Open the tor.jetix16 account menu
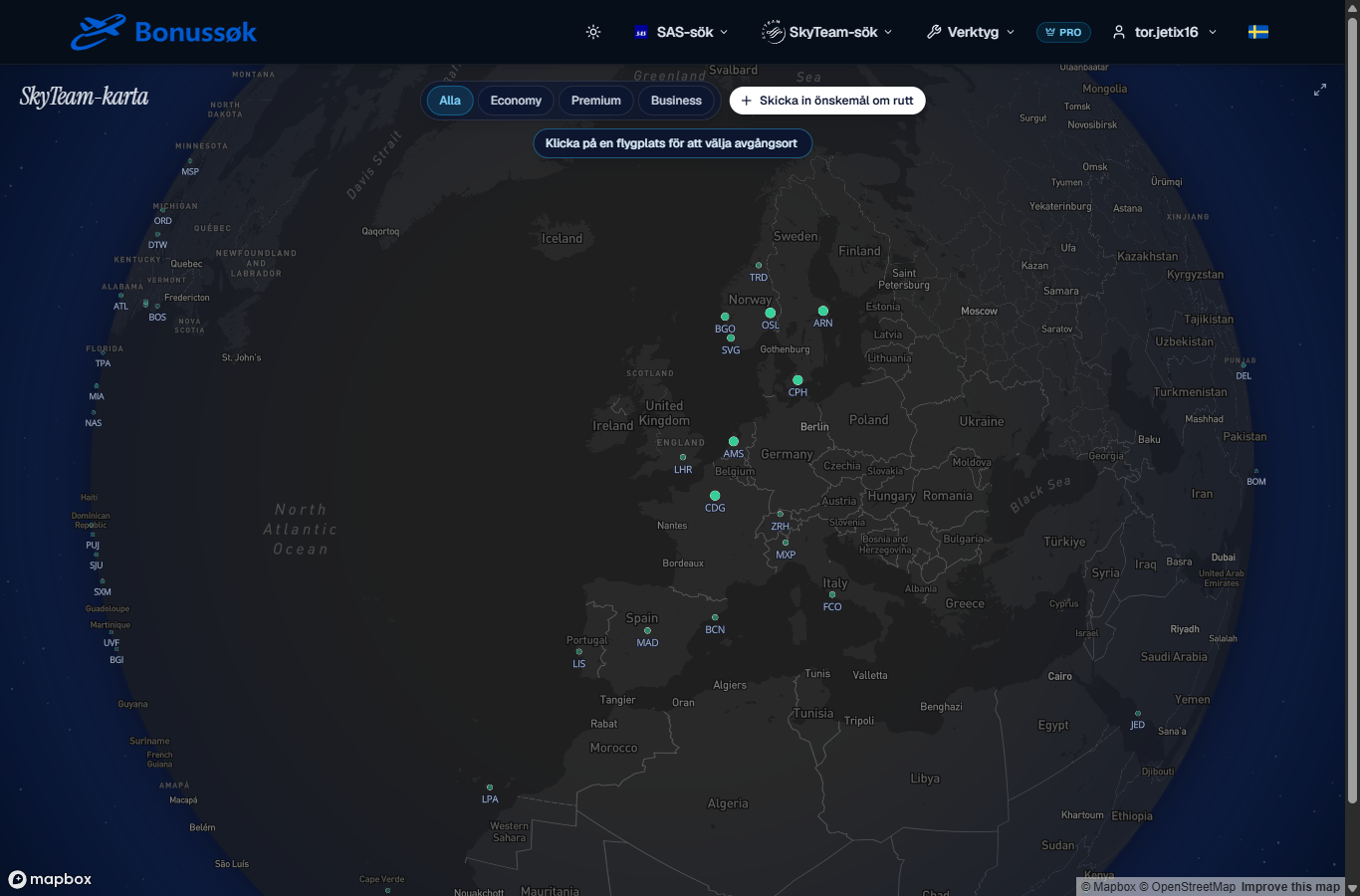 tap(1165, 32)
